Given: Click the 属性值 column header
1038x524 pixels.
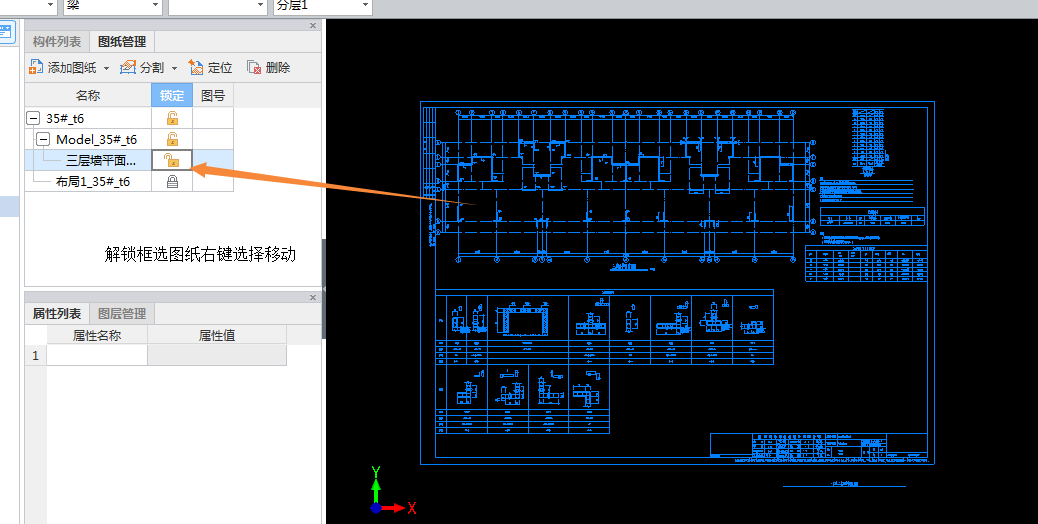Looking at the screenshot, I should (x=217, y=335).
